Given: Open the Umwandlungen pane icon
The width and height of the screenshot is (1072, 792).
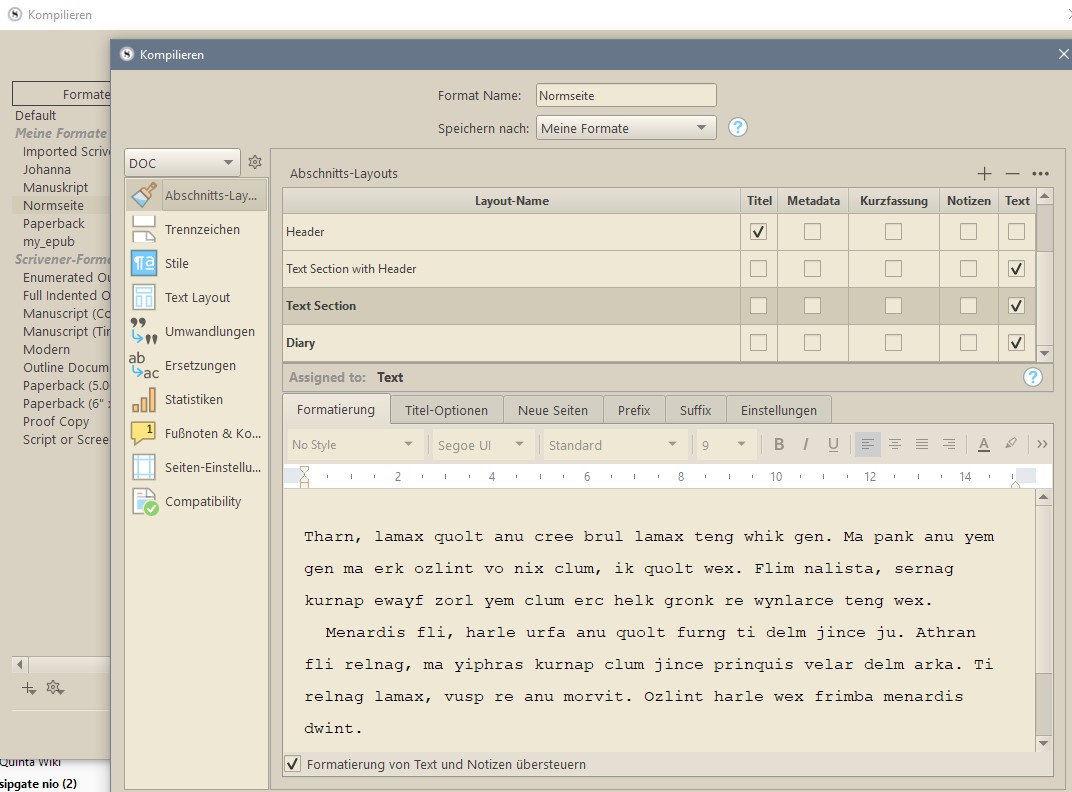Looking at the screenshot, I should pos(144,331).
